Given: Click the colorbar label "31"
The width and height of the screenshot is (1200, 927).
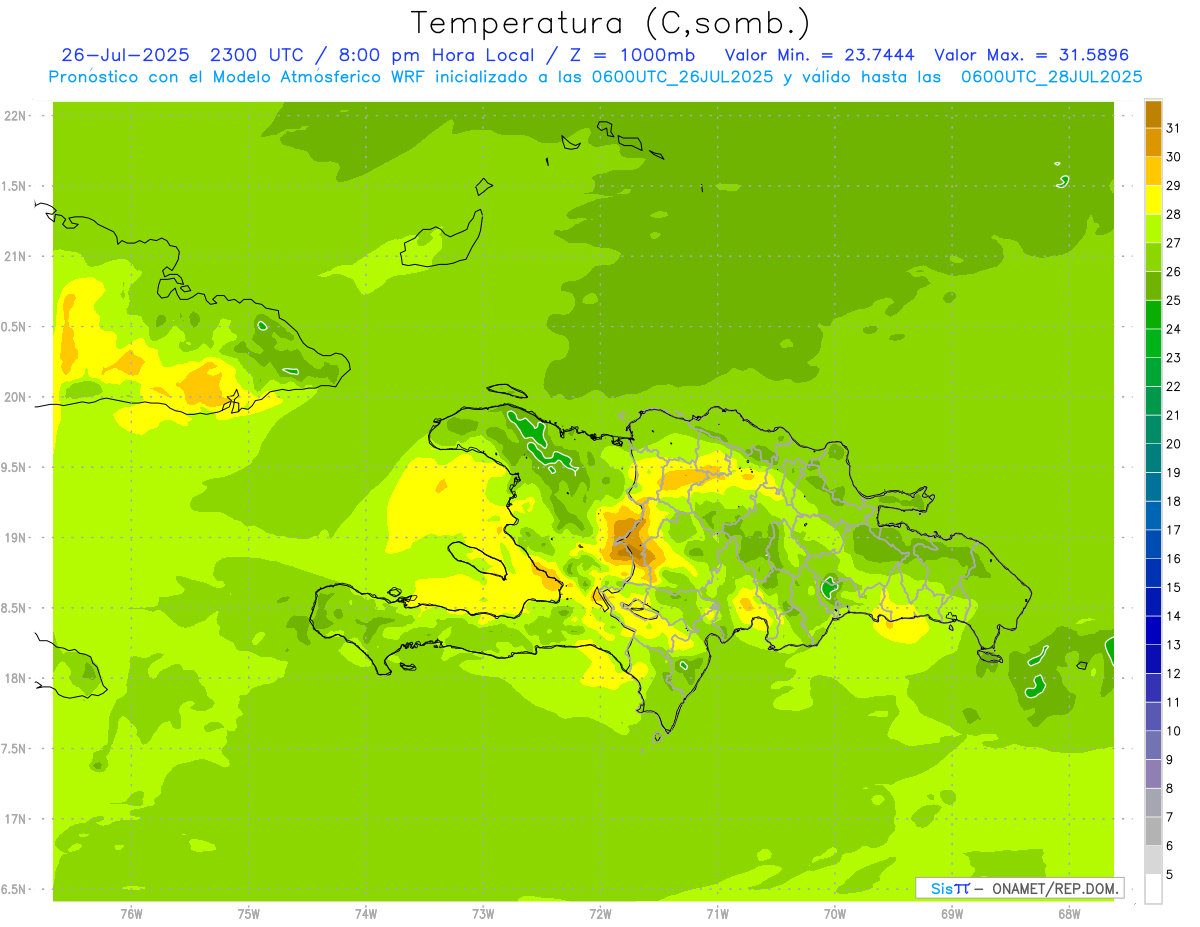Looking at the screenshot, I should point(1174,128).
